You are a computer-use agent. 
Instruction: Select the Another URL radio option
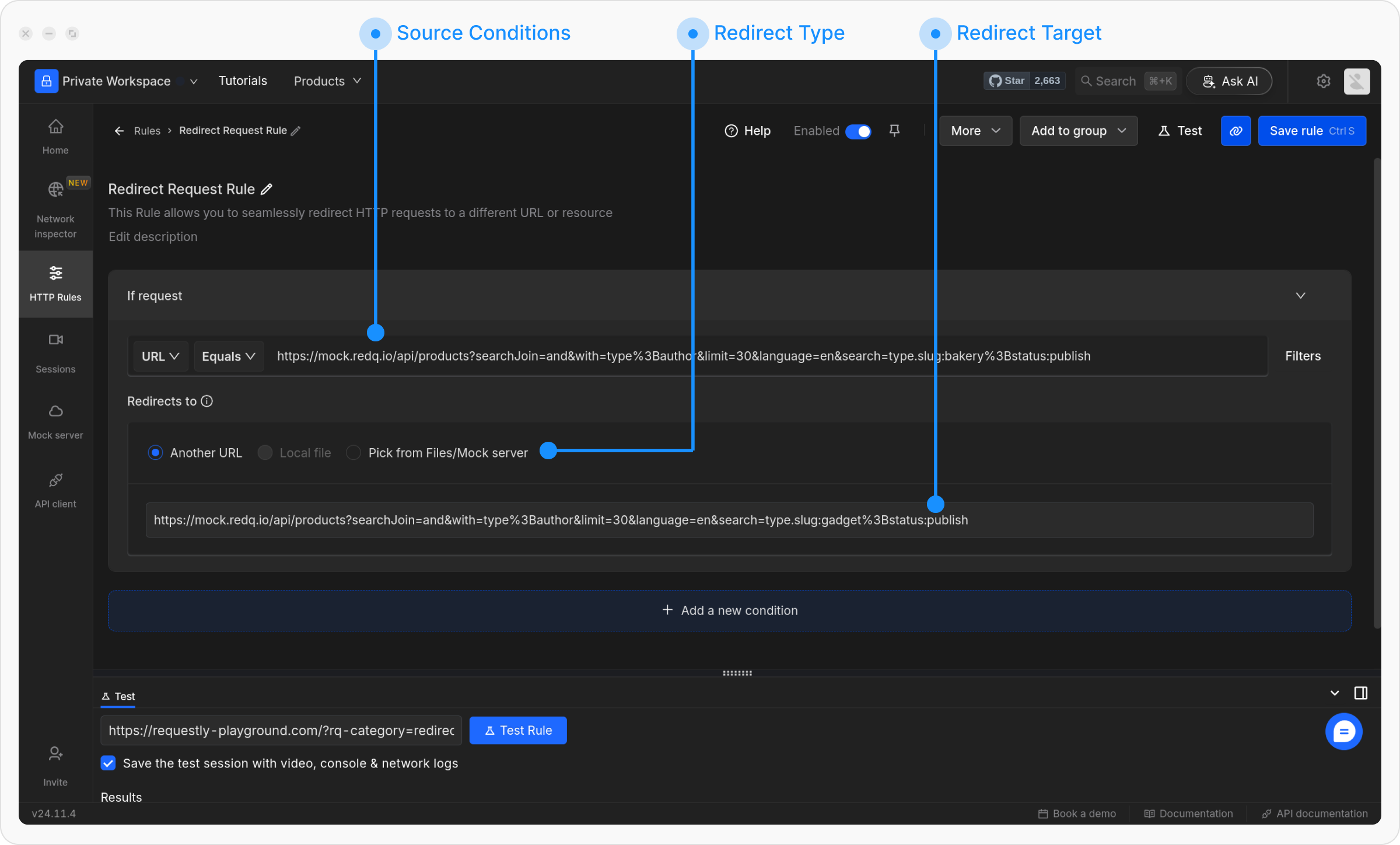[x=155, y=453]
